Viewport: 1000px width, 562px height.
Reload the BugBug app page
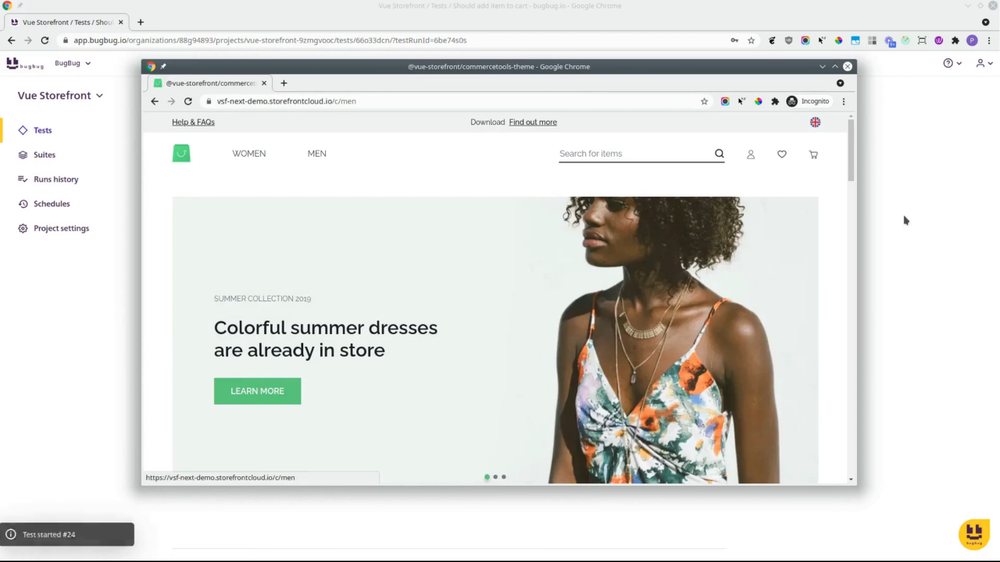pyautogui.click(x=45, y=40)
